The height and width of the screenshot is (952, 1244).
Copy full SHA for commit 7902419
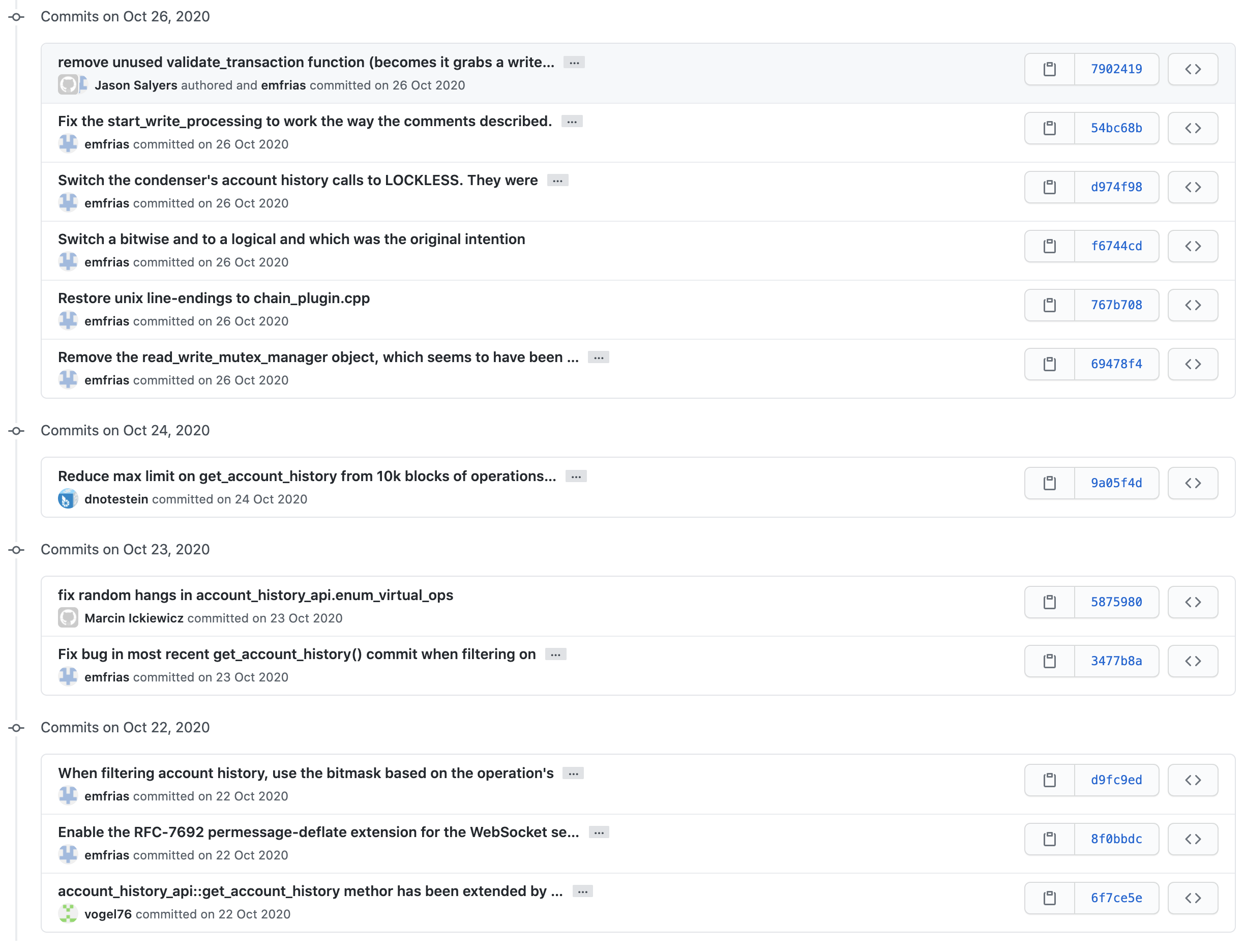pyautogui.click(x=1049, y=69)
